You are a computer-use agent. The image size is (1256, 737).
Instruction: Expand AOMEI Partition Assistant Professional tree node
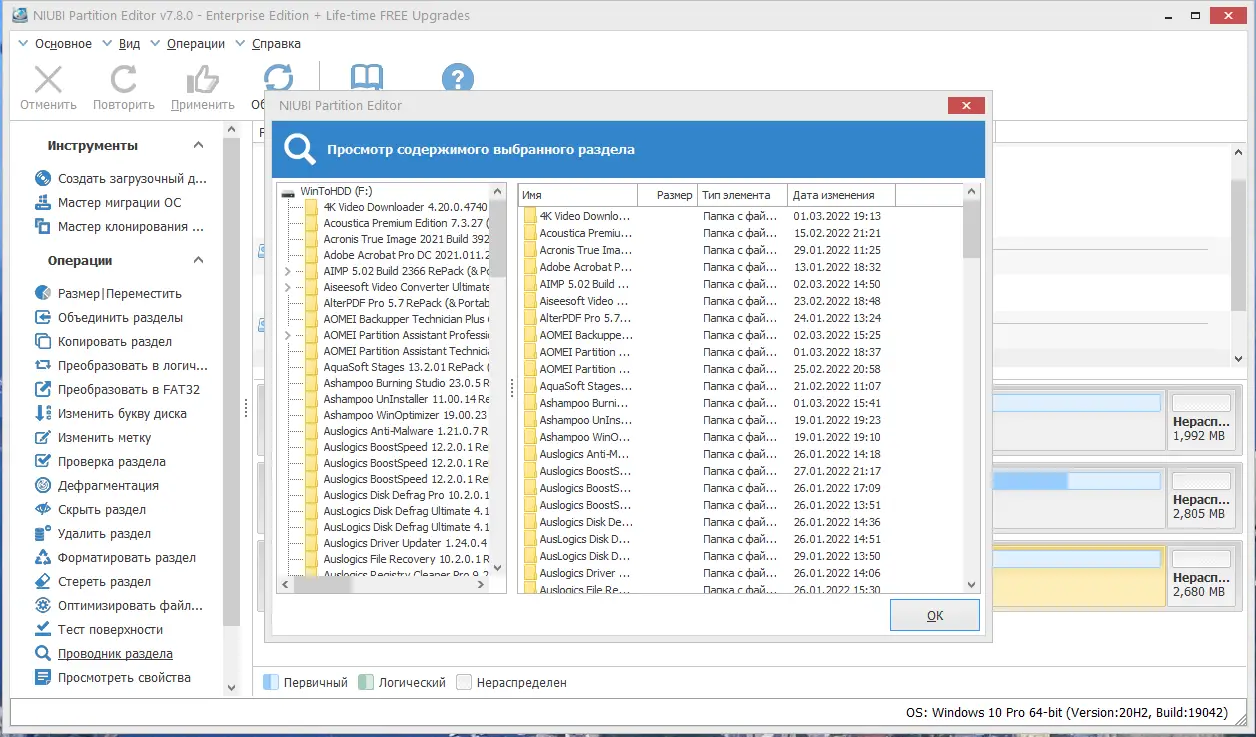pyautogui.click(x=288, y=335)
